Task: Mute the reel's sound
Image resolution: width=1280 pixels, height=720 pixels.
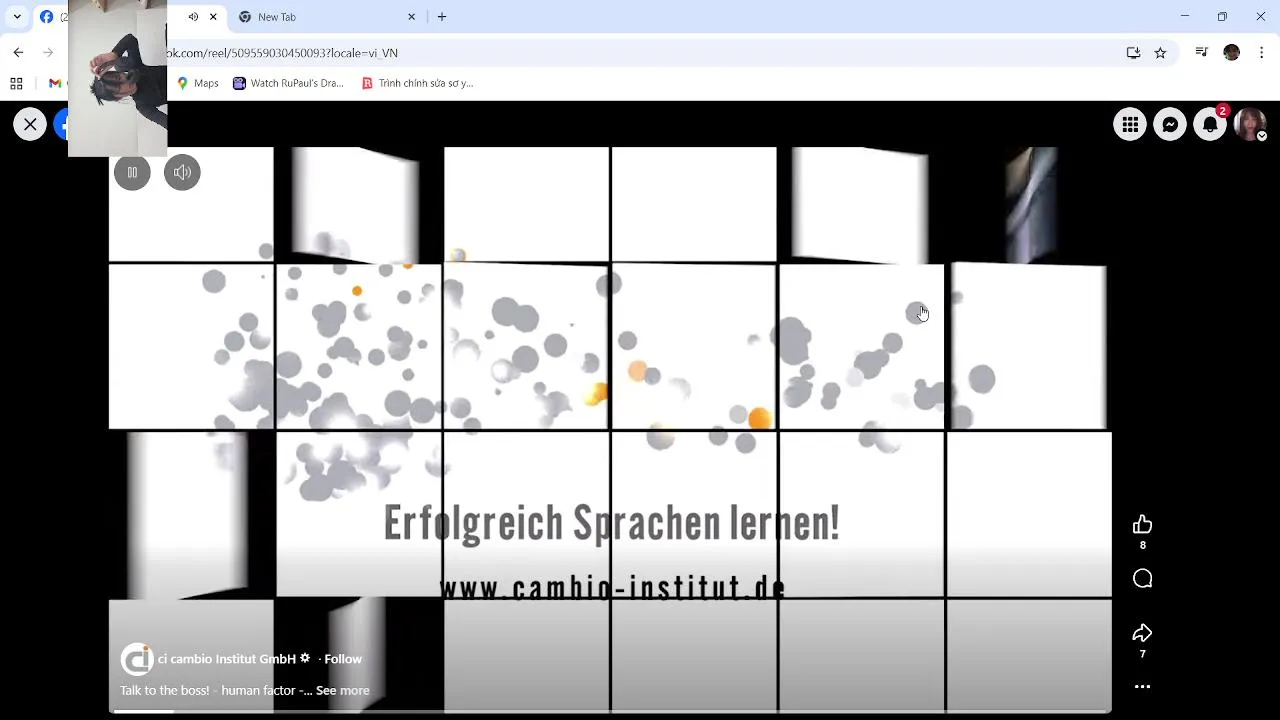Action: point(182,172)
